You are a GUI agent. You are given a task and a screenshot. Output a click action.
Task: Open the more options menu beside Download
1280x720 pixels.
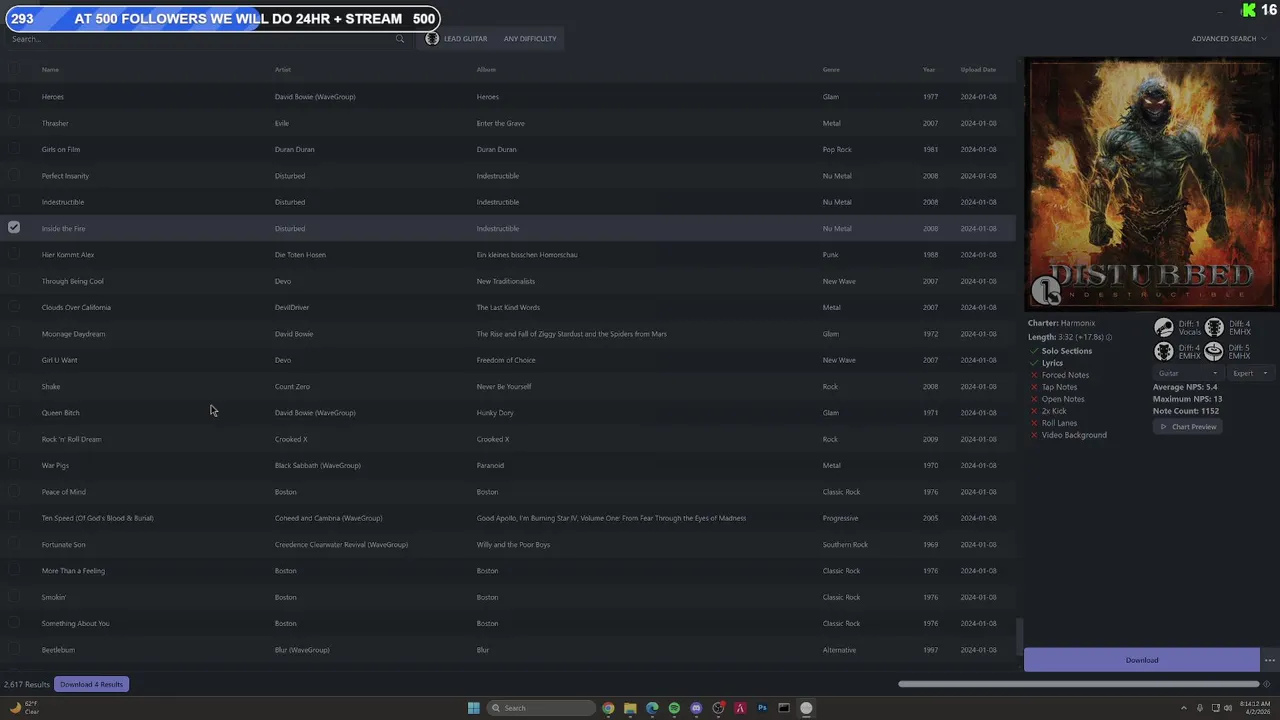(1269, 660)
